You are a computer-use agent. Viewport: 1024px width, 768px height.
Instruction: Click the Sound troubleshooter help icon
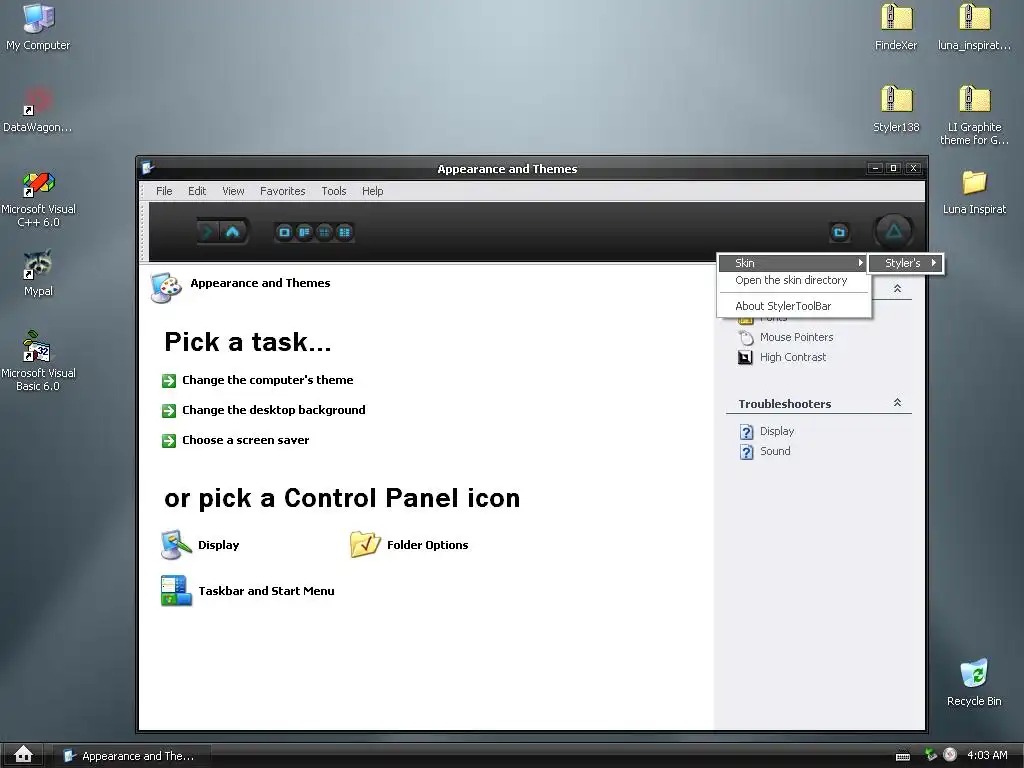pyautogui.click(x=746, y=452)
